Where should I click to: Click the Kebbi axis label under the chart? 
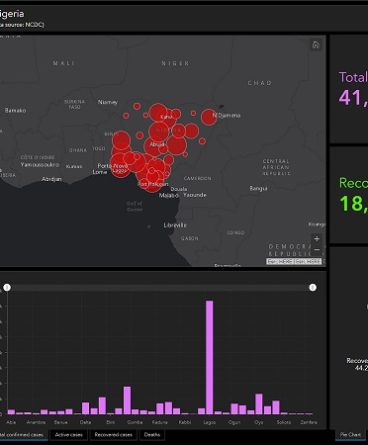click(185, 422)
